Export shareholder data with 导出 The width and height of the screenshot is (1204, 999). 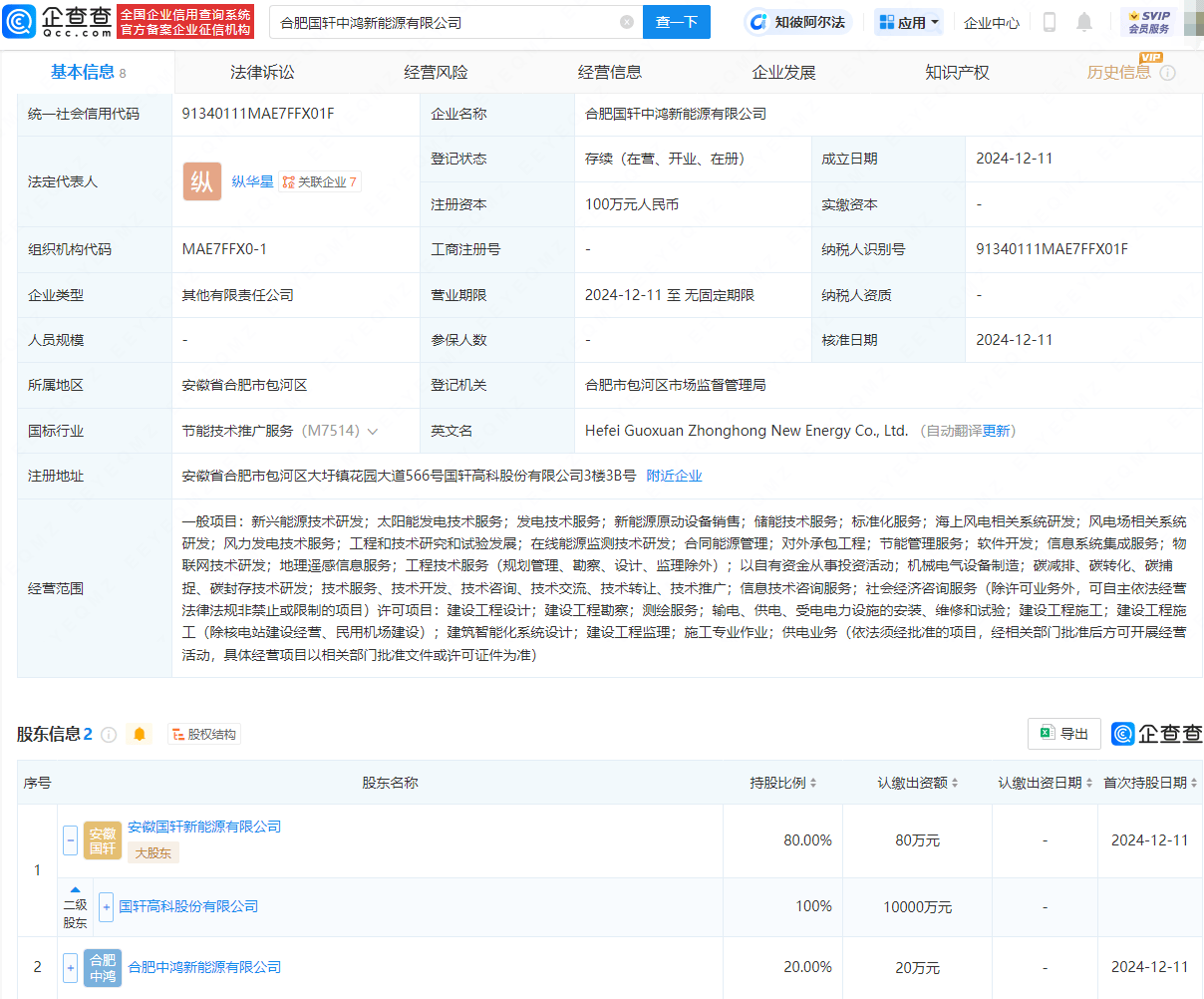point(1064,734)
